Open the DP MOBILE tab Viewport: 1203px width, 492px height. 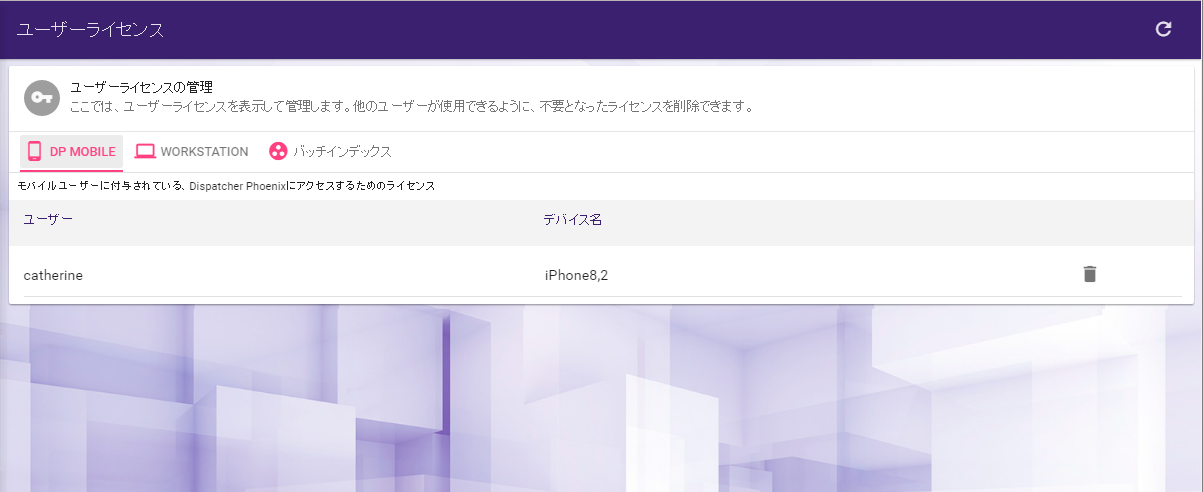coord(71,152)
